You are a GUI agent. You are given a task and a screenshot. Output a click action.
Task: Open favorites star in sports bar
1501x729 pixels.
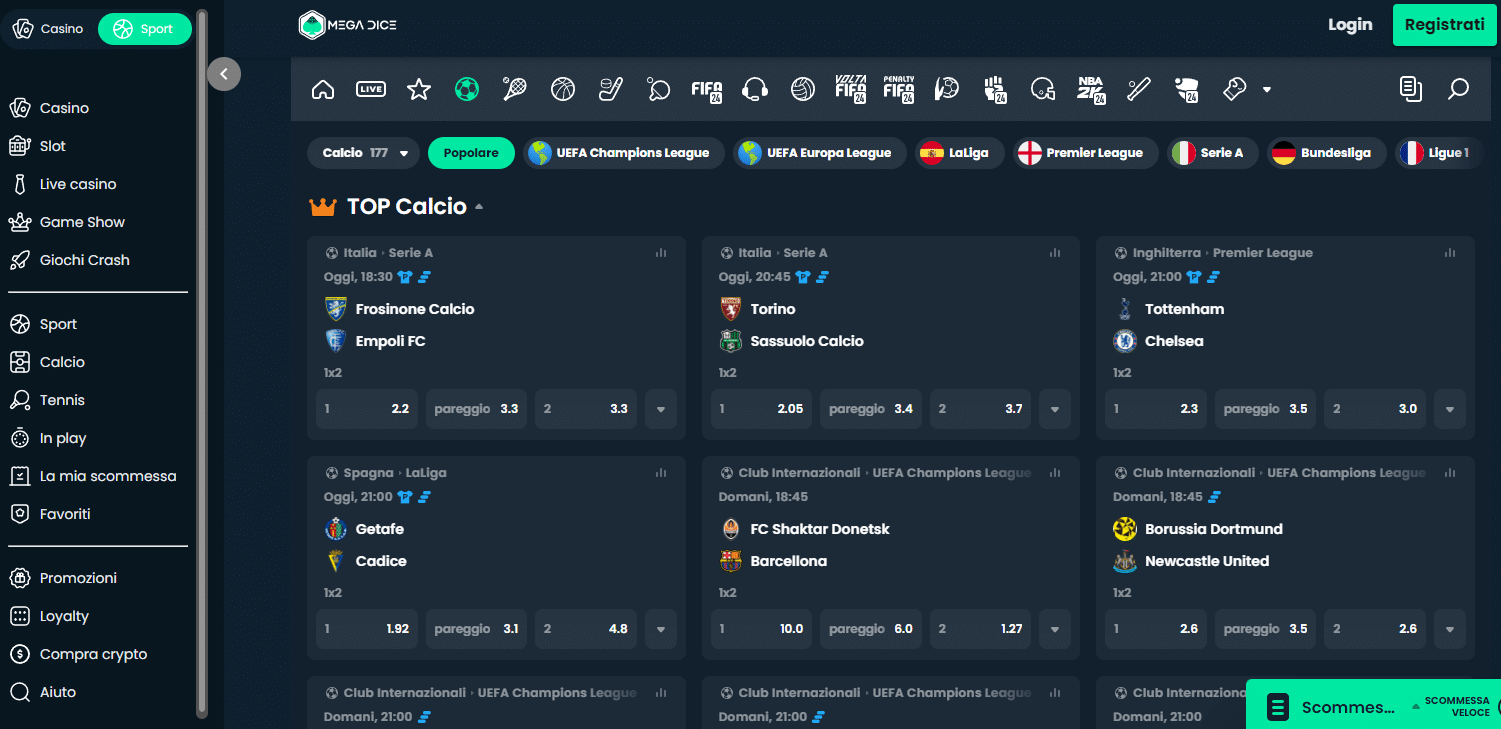419,90
